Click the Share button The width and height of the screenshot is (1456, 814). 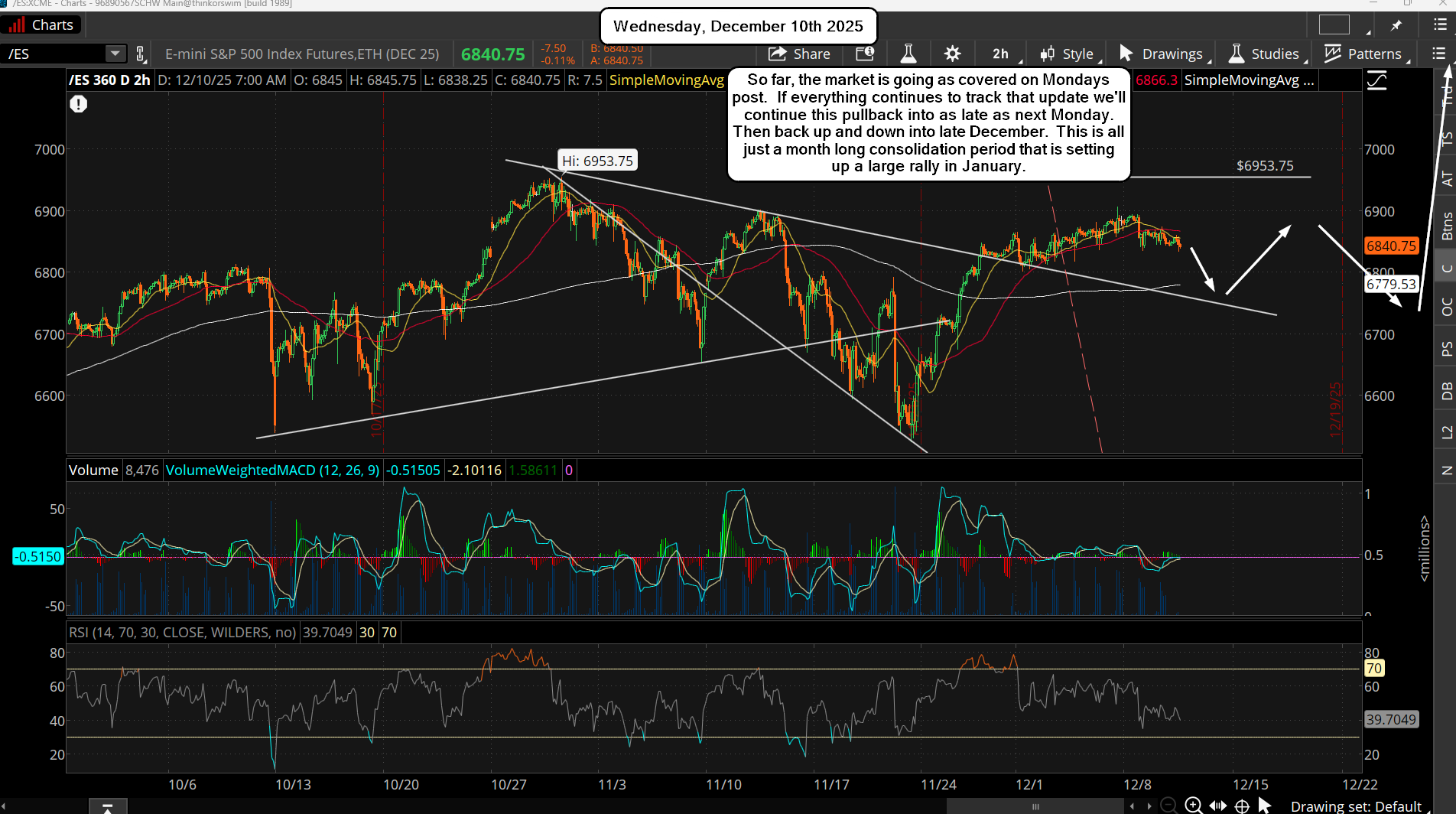[798, 54]
